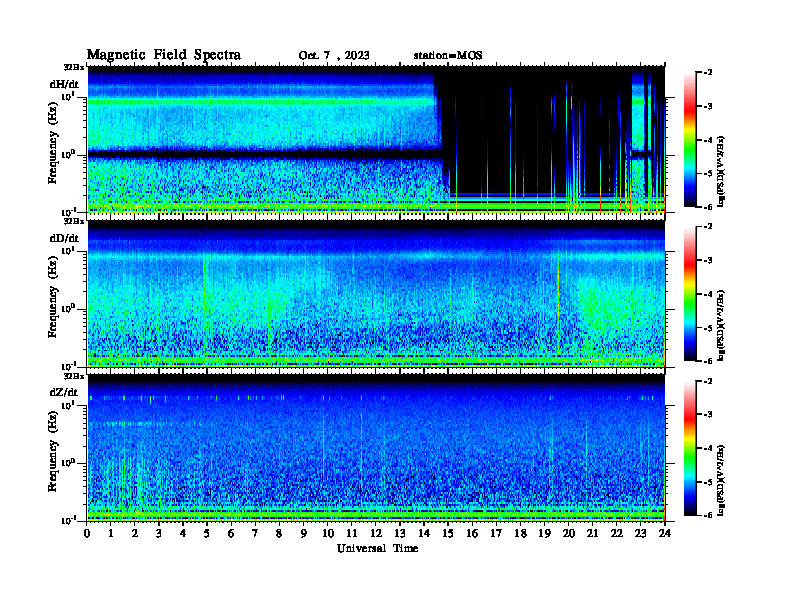
Task: Click the -6 value on dZ/dt color scale
Action: pyautogui.click(x=708, y=516)
